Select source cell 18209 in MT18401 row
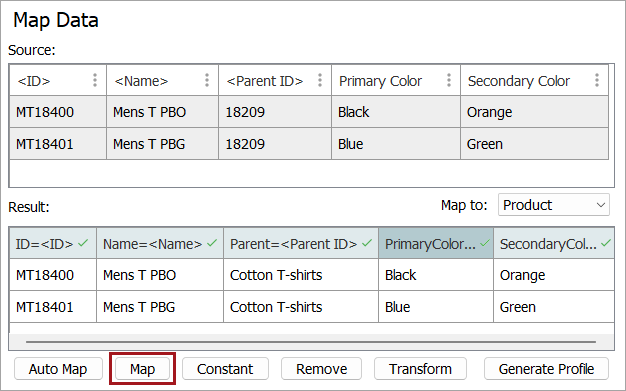The height and width of the screenshot is (391, 626). tap(275, 144)
